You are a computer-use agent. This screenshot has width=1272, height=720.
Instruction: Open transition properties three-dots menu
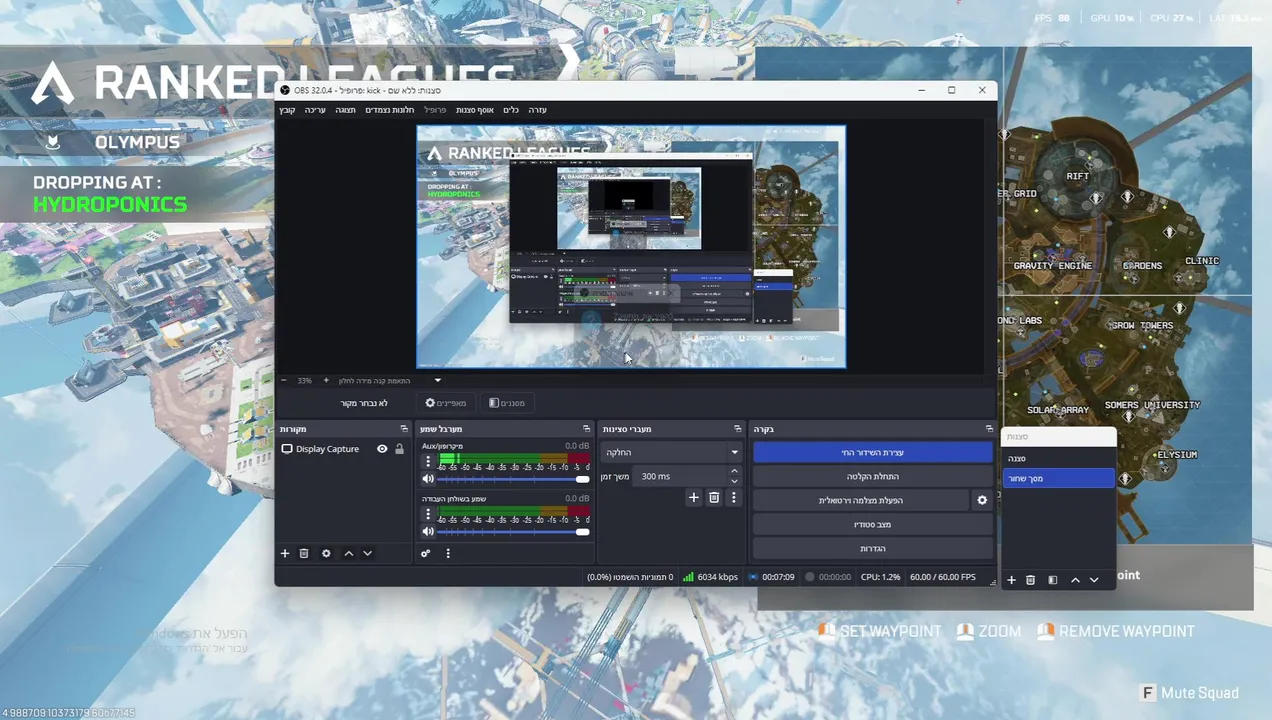pyautogui.click(x=733, y=497)
